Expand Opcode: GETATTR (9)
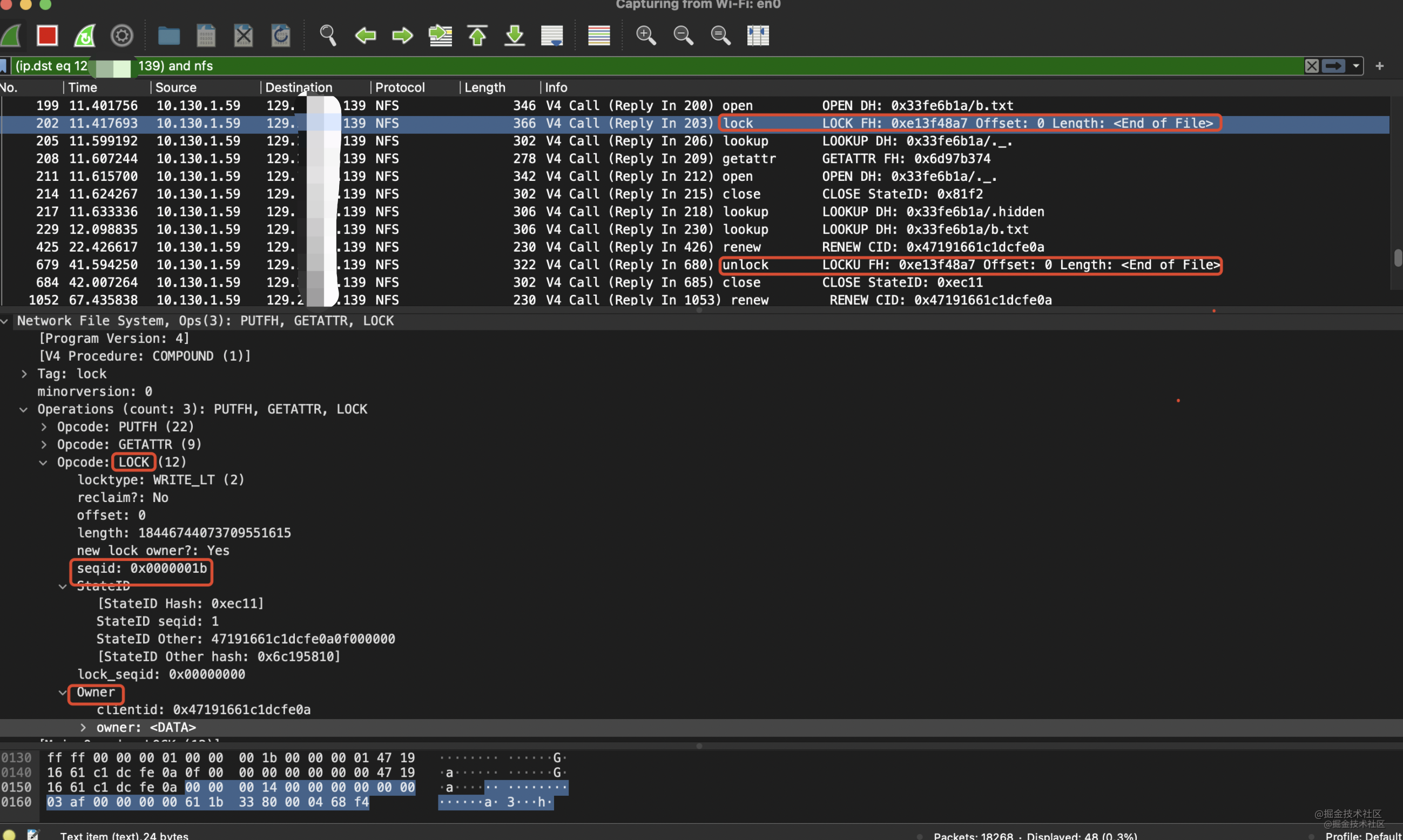 (x=44, y=445)
